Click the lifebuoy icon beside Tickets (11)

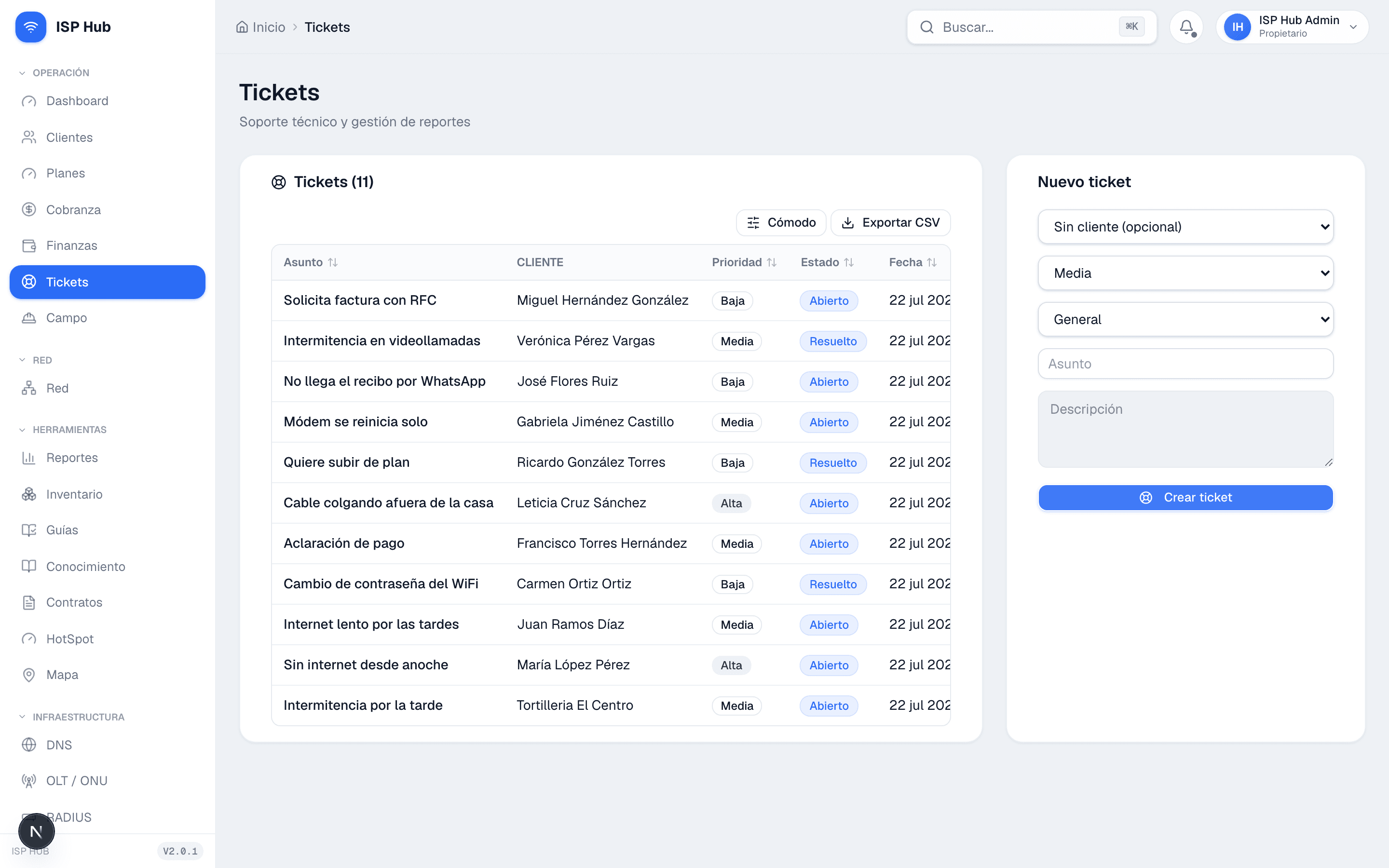[278, 182]
